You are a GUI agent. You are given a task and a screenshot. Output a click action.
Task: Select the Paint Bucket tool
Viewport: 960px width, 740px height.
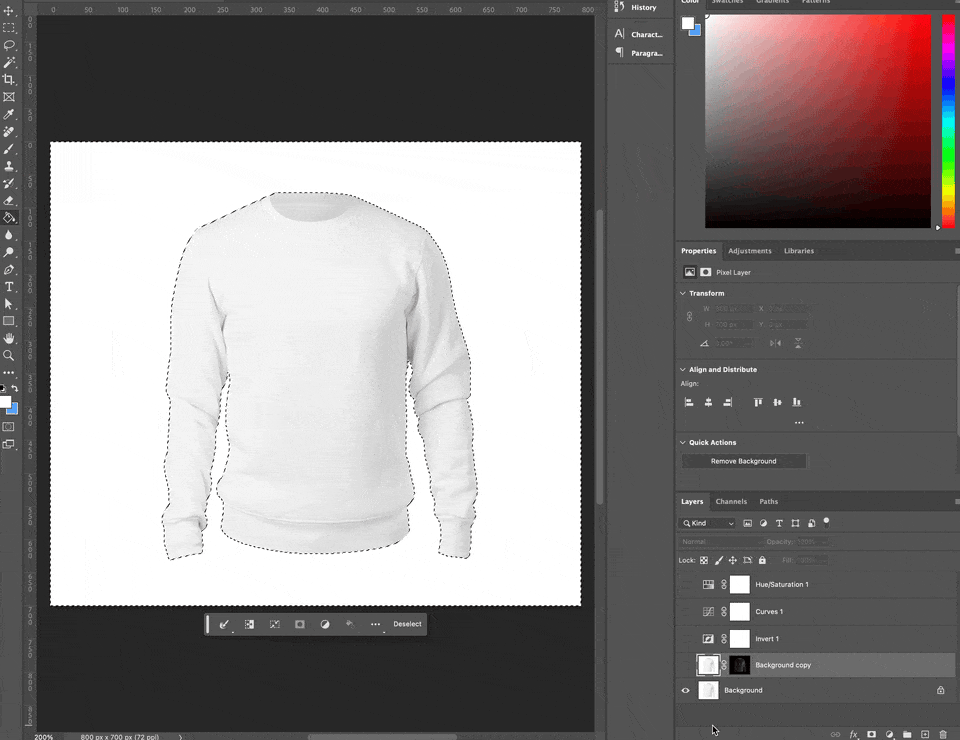[9, 218]
